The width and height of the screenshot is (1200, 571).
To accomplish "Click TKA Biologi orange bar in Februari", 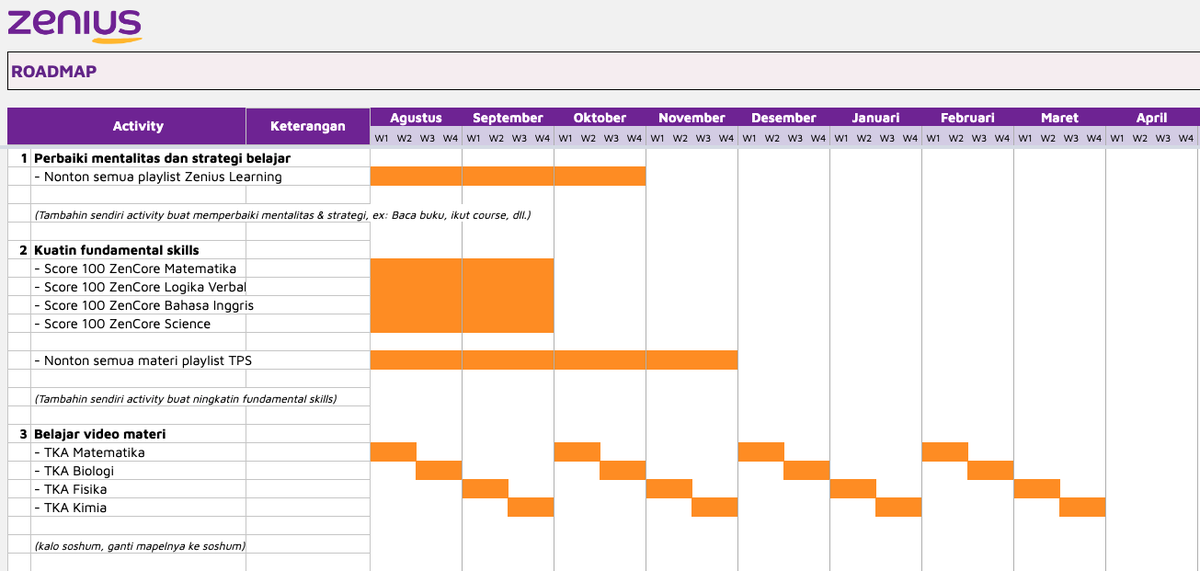I will tap(991, 471).
